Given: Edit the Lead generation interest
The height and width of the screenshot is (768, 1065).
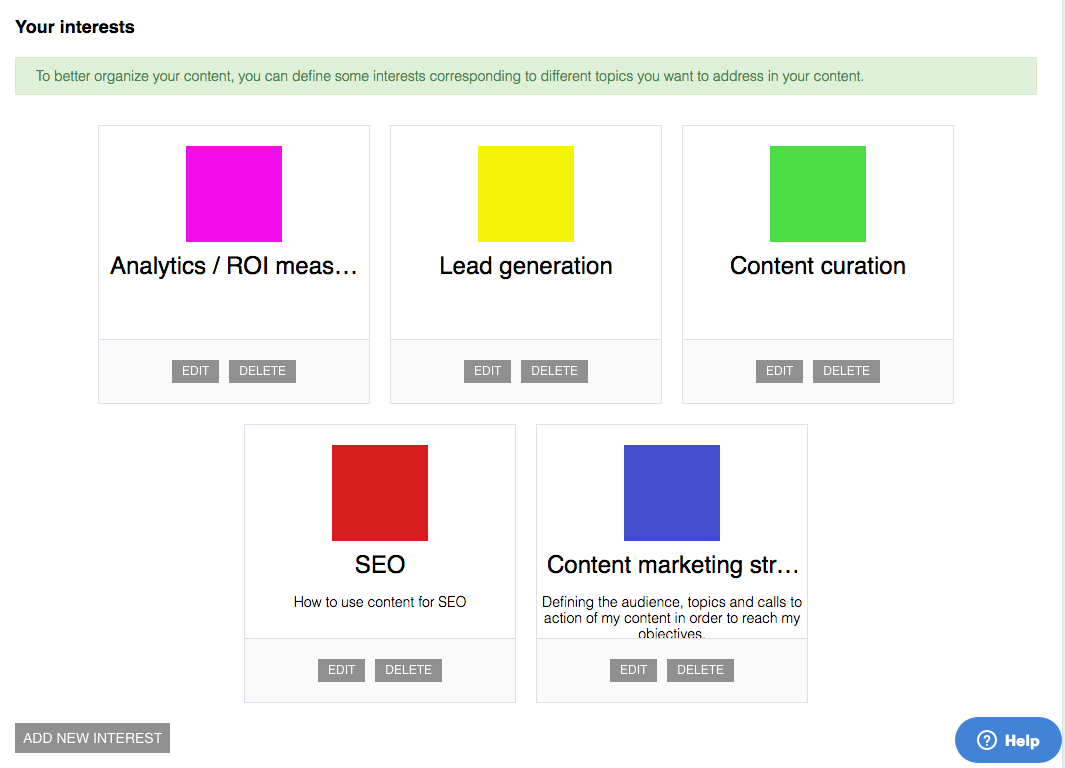Looking at the screenshot, I should [488, 371].
